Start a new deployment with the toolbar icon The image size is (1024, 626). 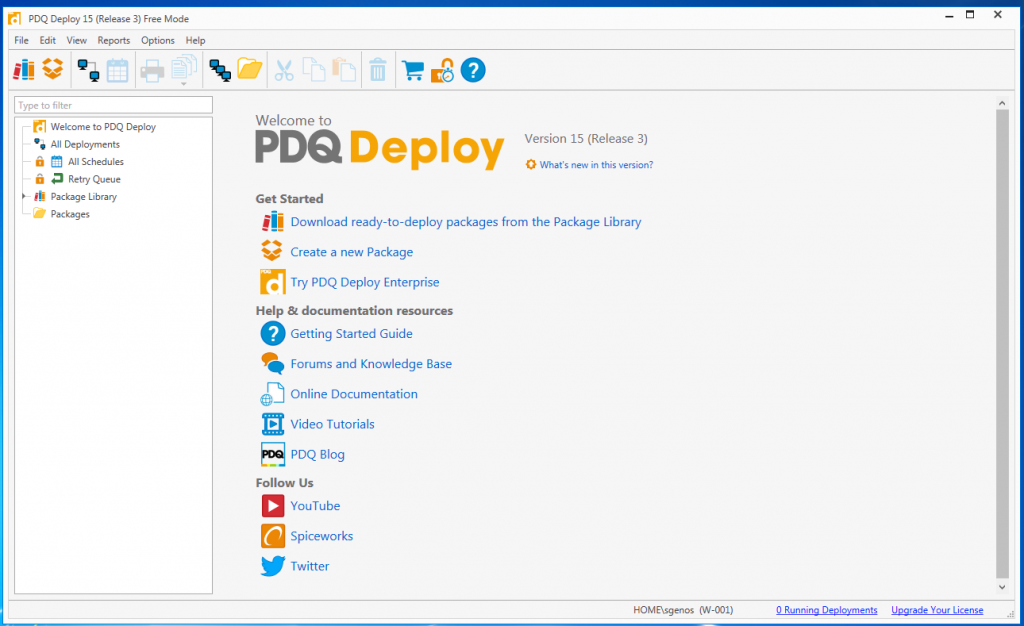87,69
